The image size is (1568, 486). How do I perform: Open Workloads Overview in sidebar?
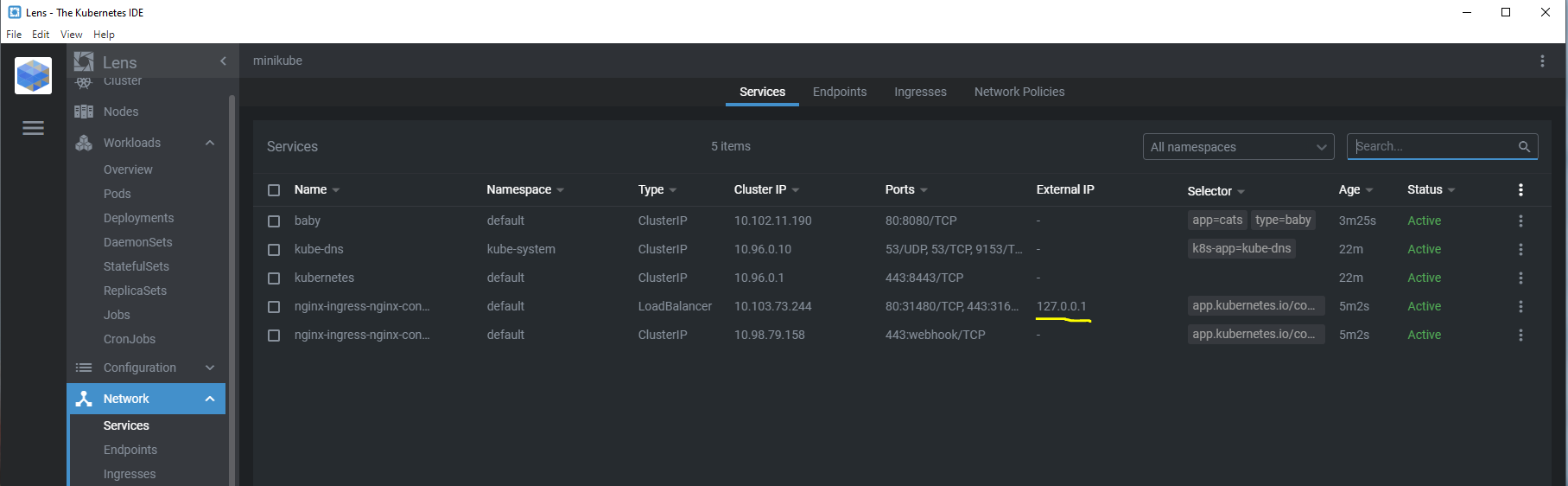click(x=128, y=169)
